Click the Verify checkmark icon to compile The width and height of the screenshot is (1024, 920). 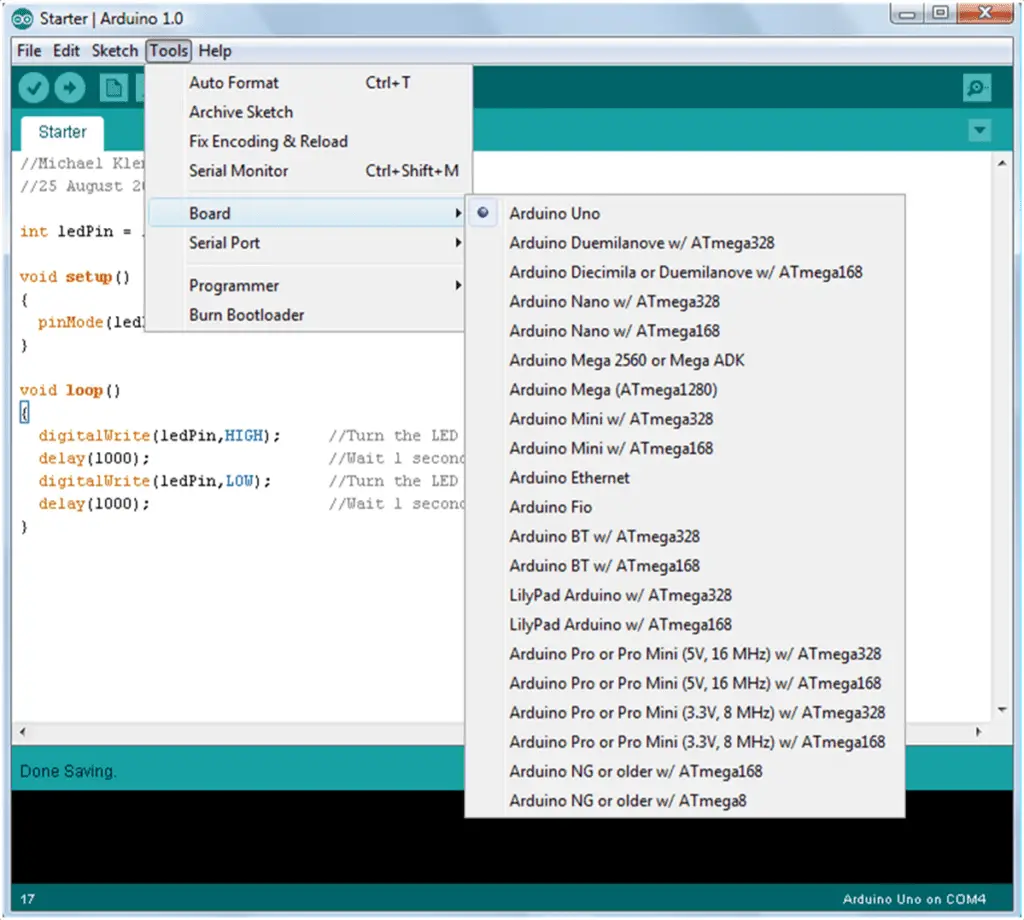coord(33,88)
